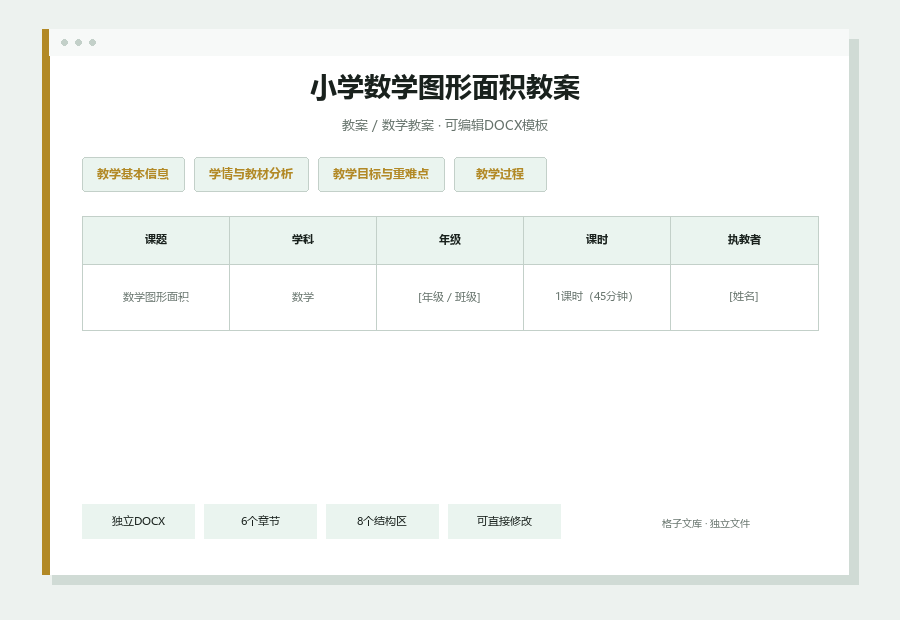The width and height of the screenshot is (900, 620).
Task: Select the 教学目标与重难点 tab
Action: (x=381, y=174)
